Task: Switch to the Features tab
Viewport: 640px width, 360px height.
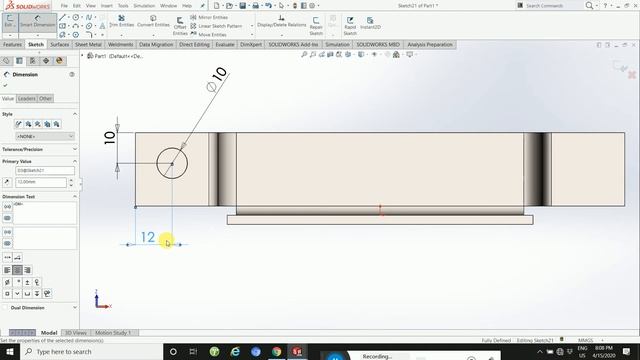Action: click(12, 44)
